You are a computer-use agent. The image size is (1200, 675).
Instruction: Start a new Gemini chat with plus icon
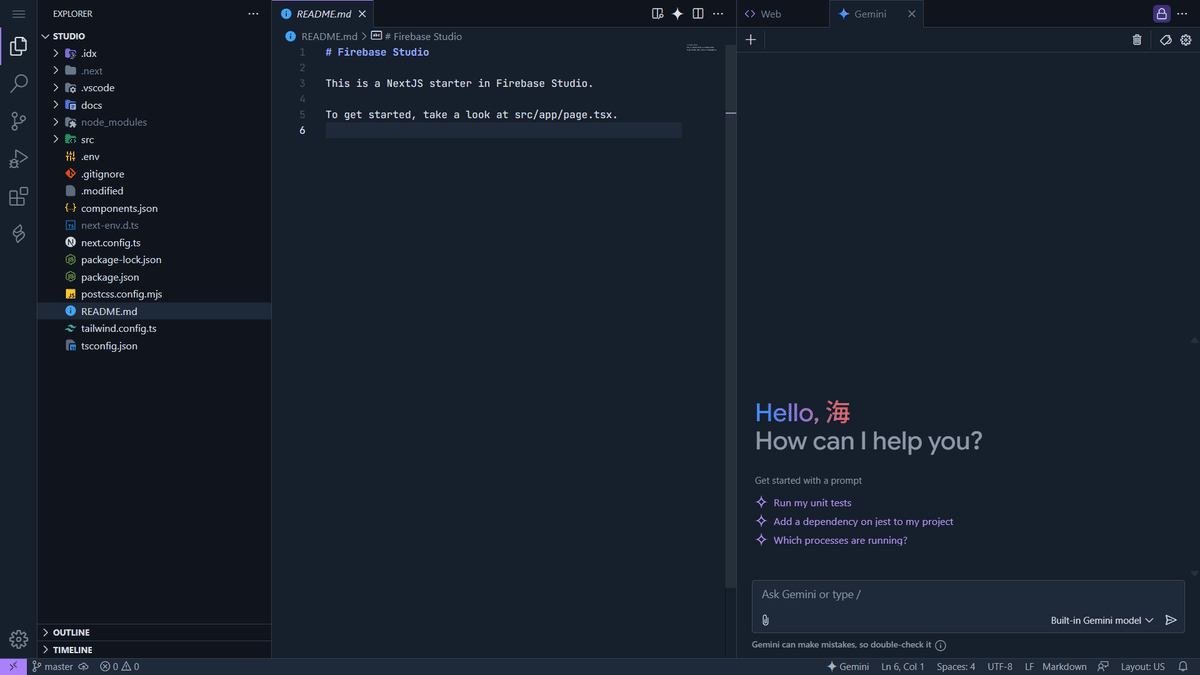click(751, 40)
